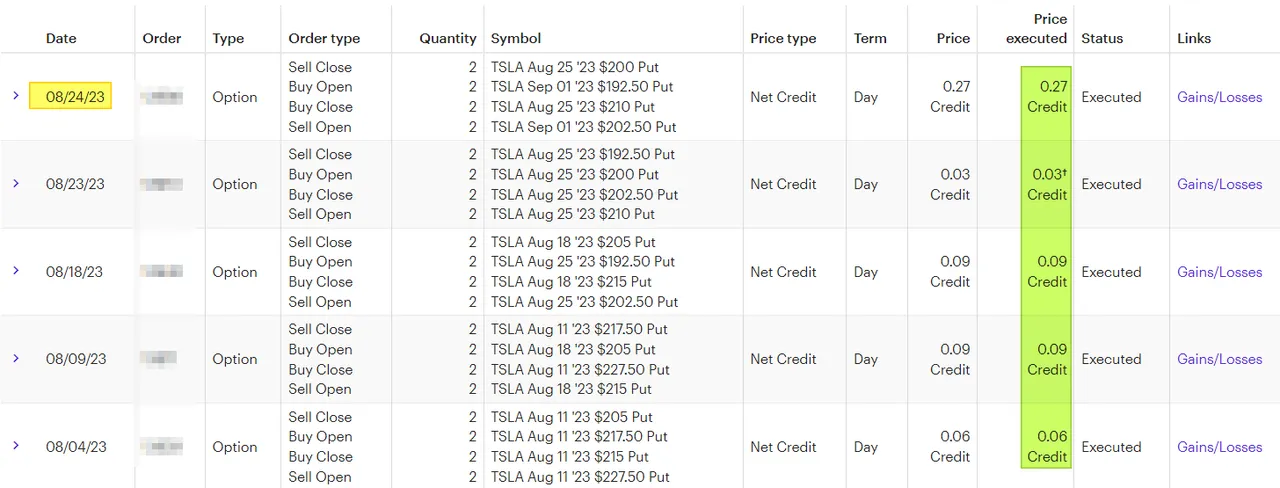
Task: Expand the 08/09/23 order row chevron
Action: 16,359
